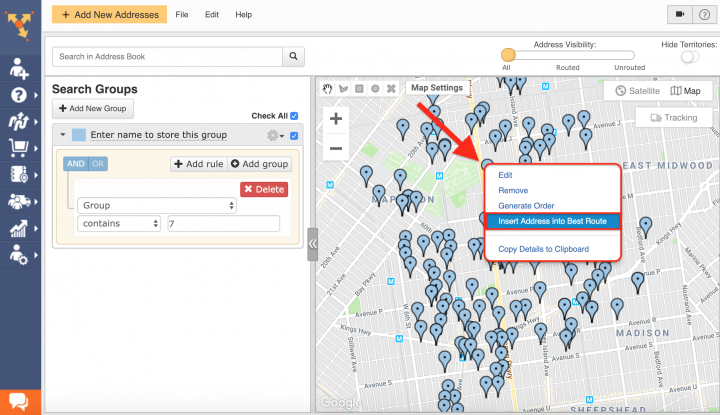
Task: Click the Search in Address Book field
Action: 167,56
